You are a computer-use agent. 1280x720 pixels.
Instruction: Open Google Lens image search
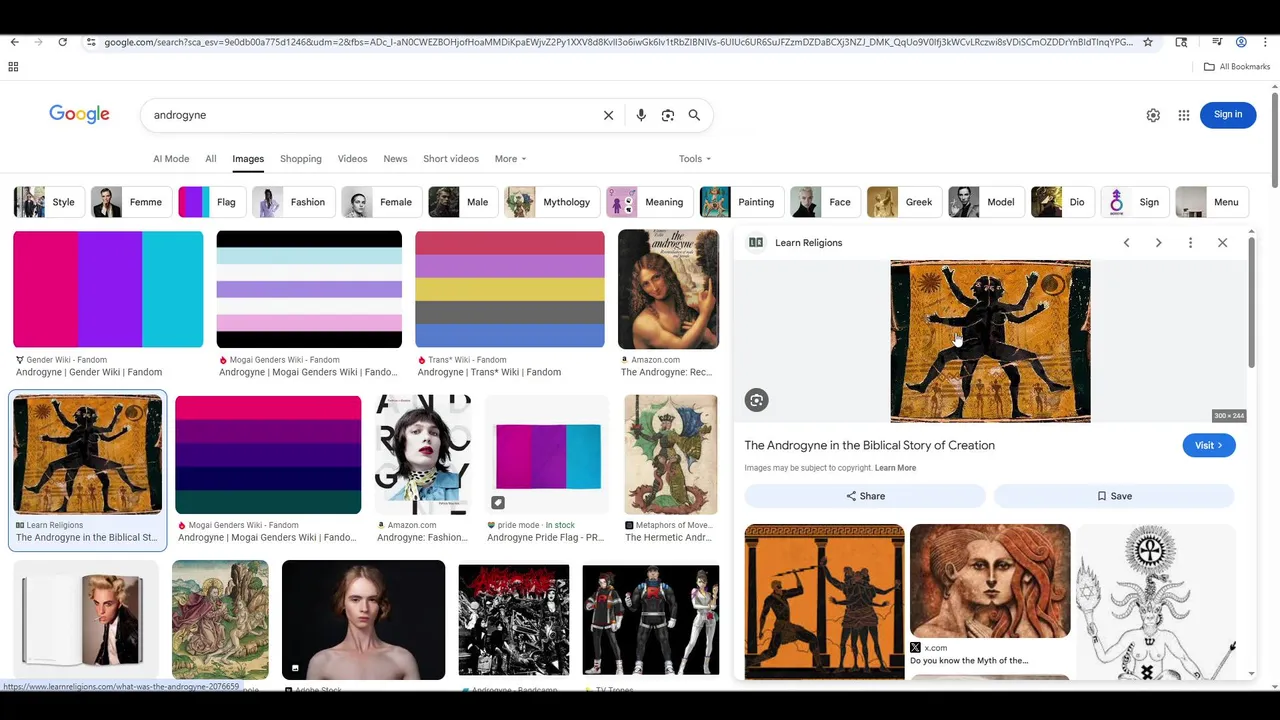click(668, 115)
